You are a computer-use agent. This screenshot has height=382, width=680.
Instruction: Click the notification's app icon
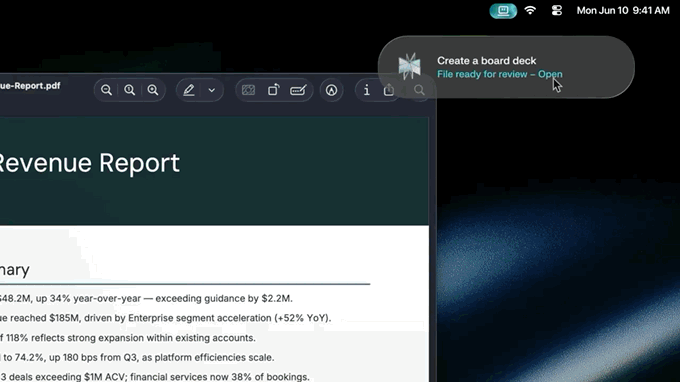coord(409,66)
